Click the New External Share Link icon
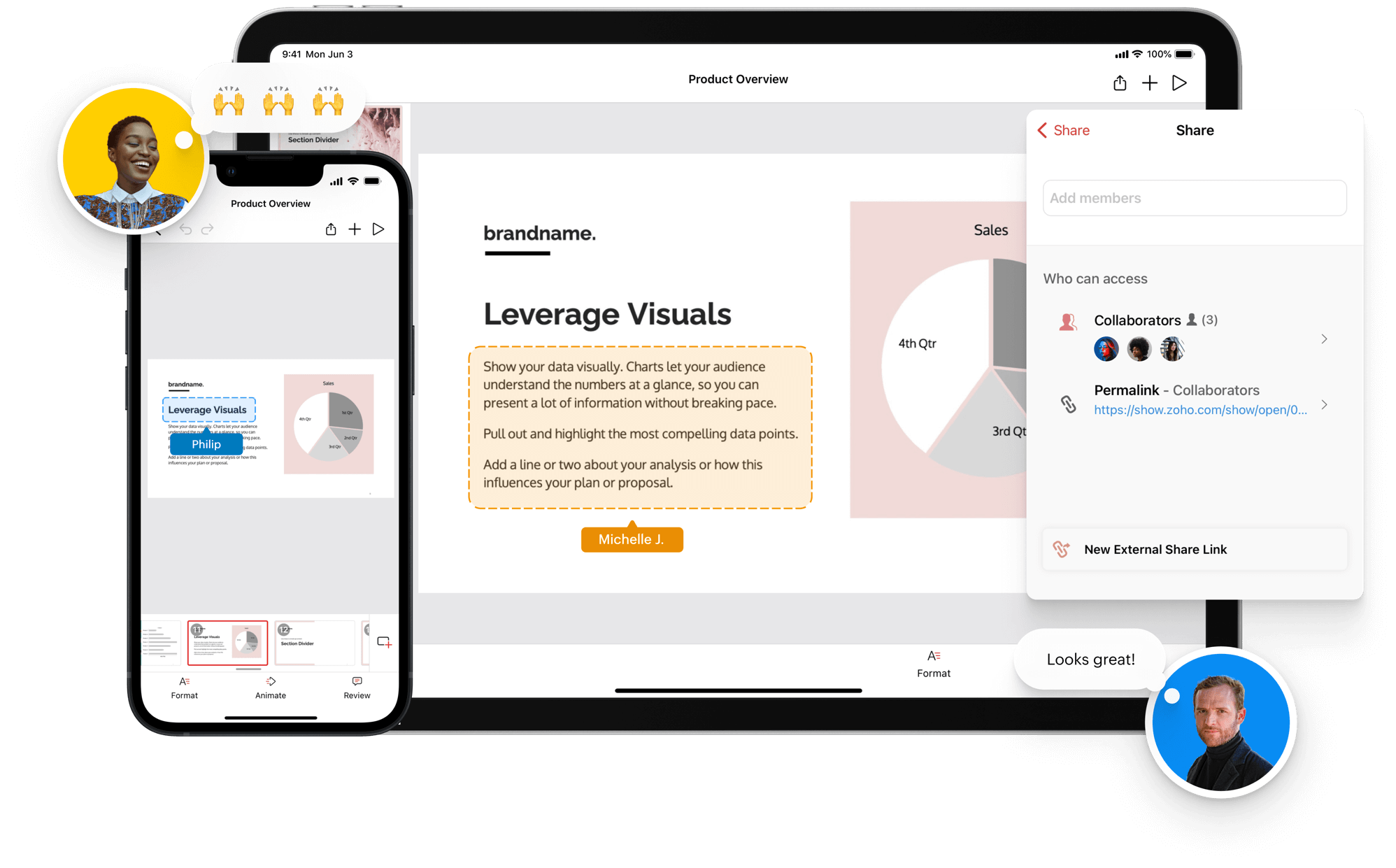1396x868 pixels. pos(1062,548)
